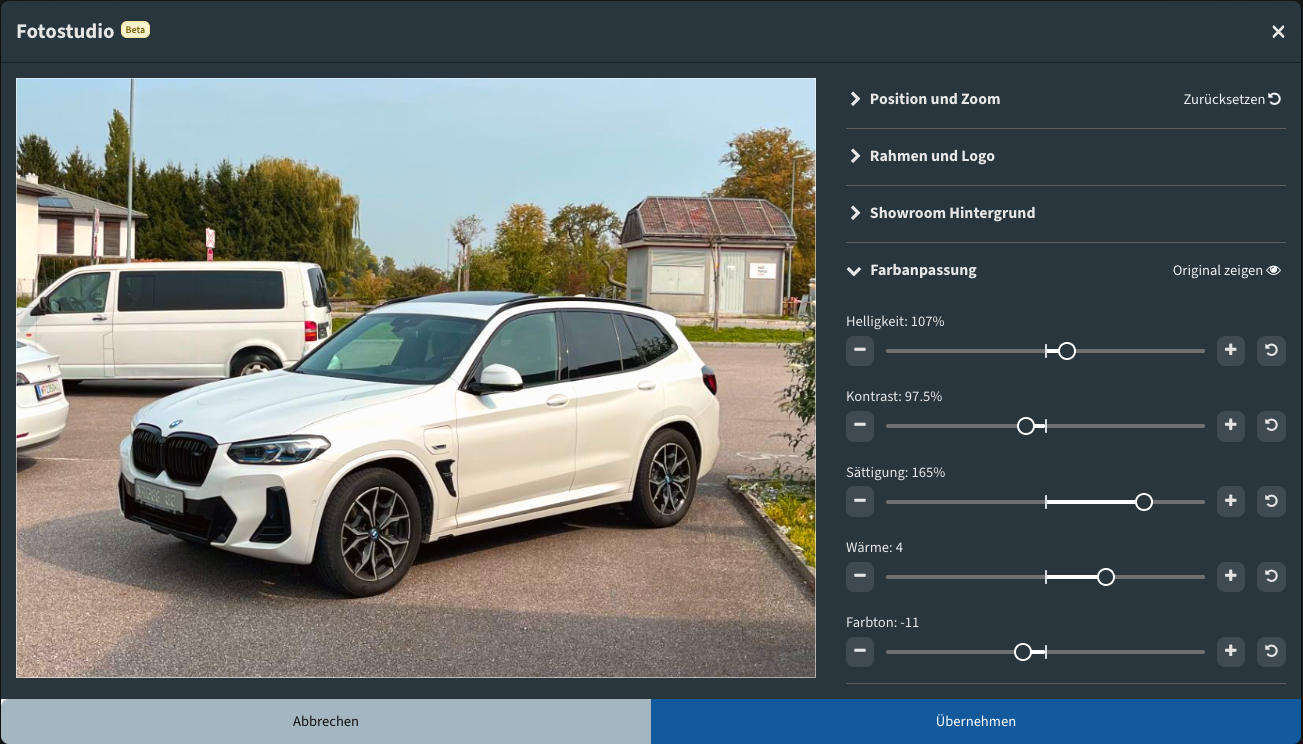Image resolution: width=1303 pixels, height=744 pixels.
Task: Reset the Farbton value
Action: tap(1271, 652)
